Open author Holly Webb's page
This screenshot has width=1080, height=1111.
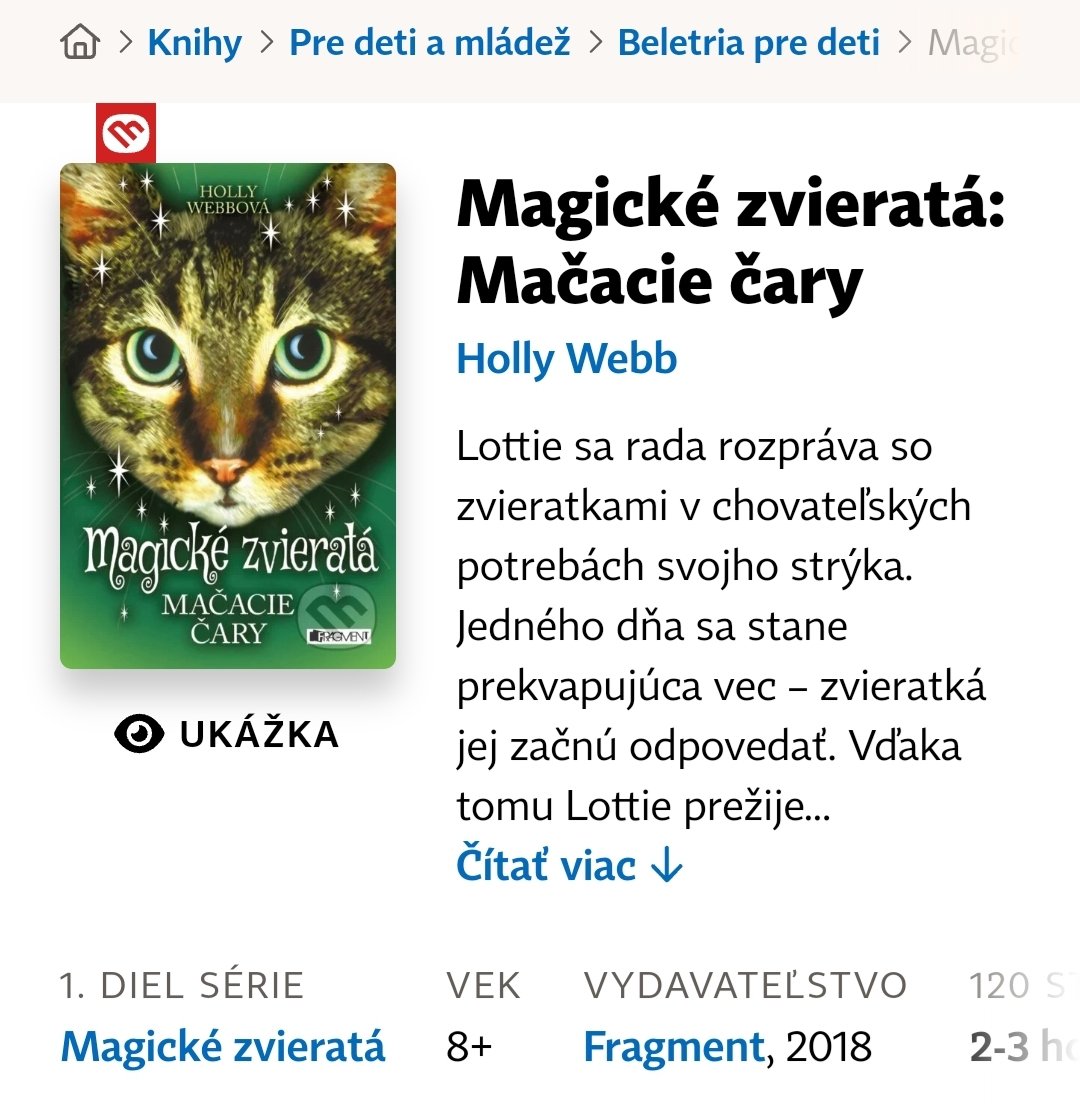pyautogui.click(x=566, y=359)
